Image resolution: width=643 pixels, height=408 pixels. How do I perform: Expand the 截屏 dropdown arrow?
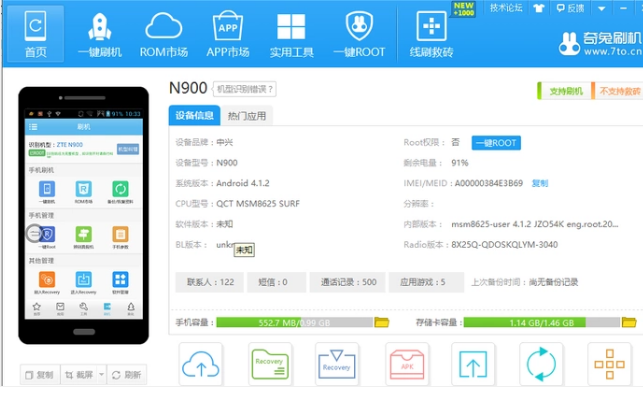click(x=99, y=375)
